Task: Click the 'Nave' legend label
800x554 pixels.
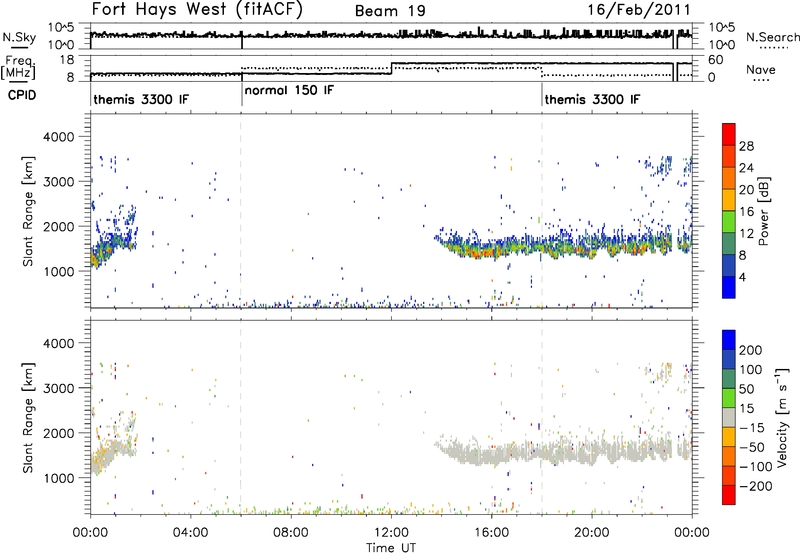Action: (x=761, y=69)
